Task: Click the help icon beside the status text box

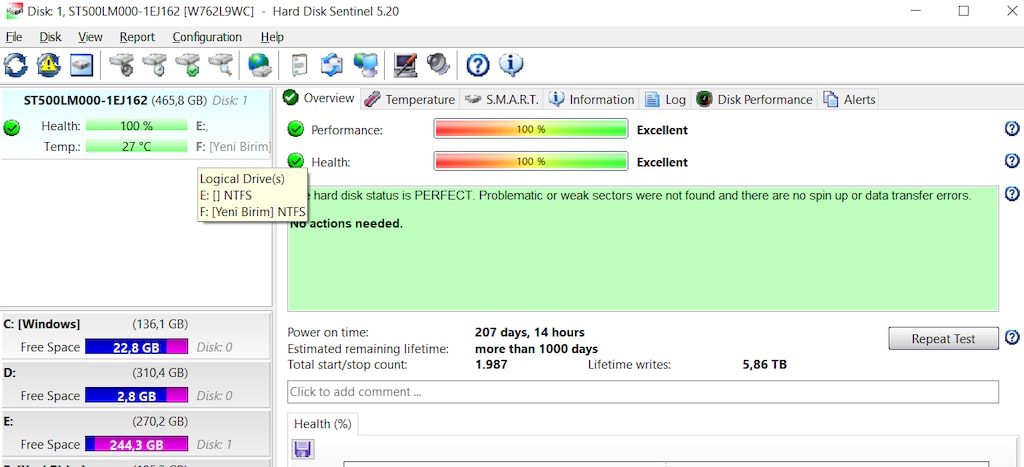Action: [x=1012, y=194]
